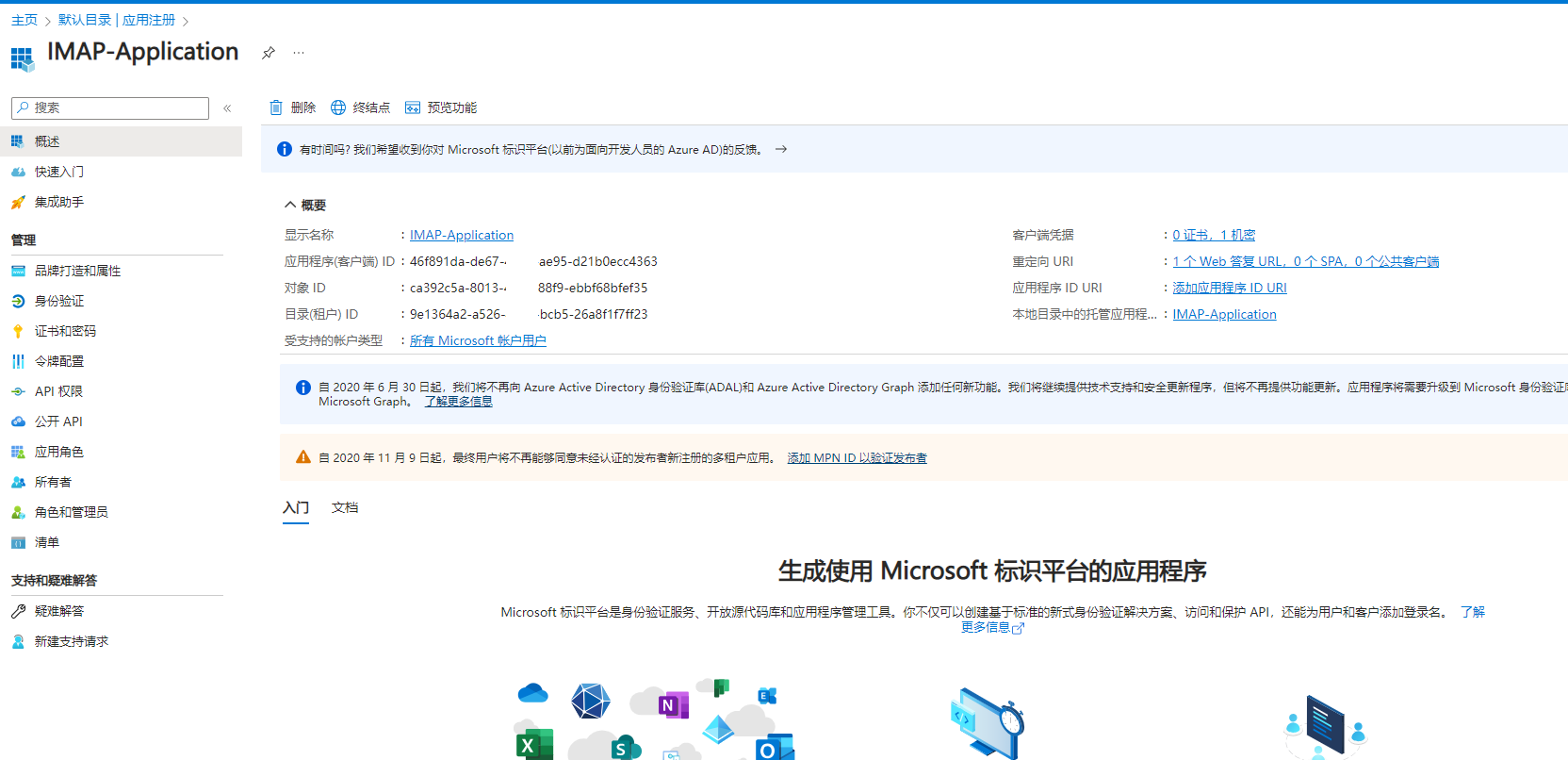Click the 终结点 toolbar button label

(x=371, y=107)
